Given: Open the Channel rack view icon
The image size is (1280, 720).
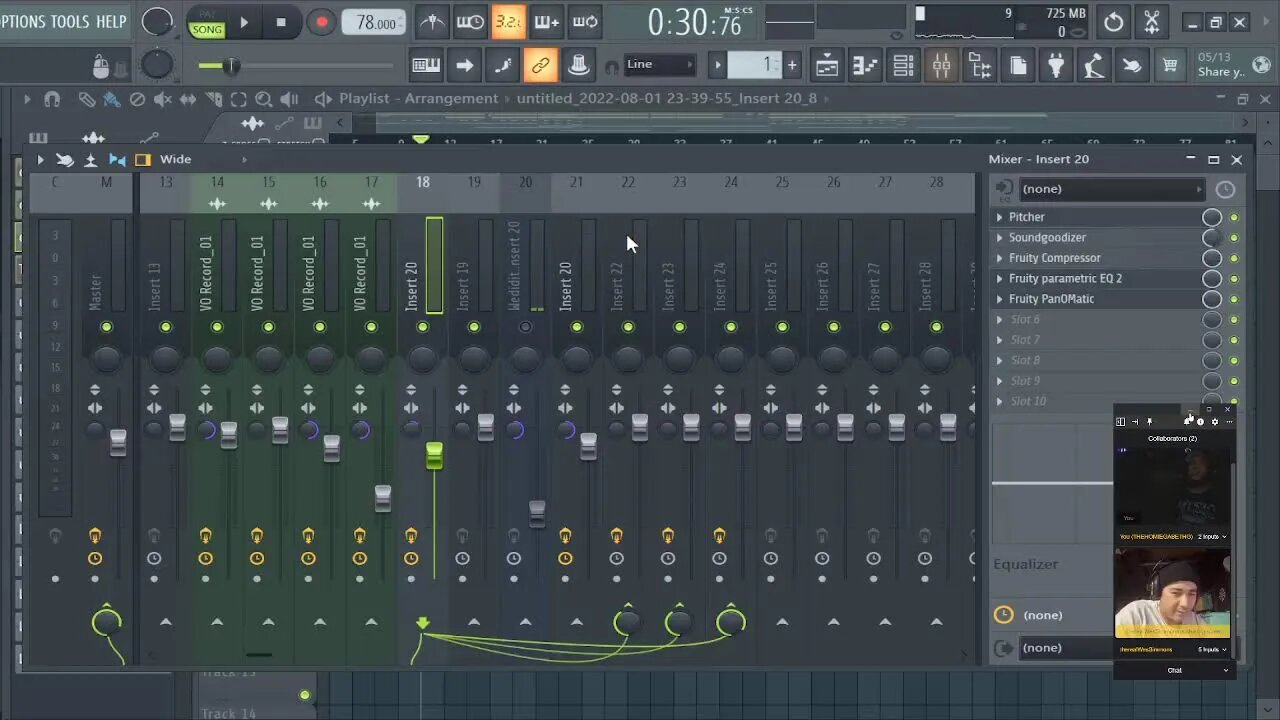Looking at the screenshot, I should click(903, 66).
